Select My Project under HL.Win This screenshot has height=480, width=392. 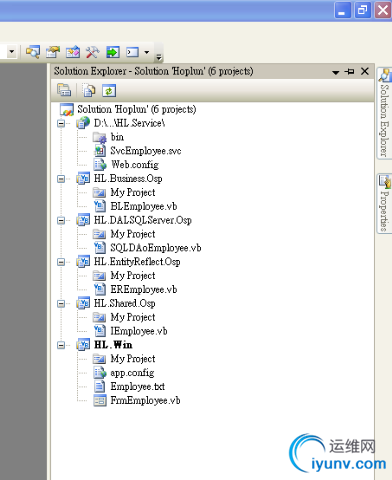(x=133, y=359)
